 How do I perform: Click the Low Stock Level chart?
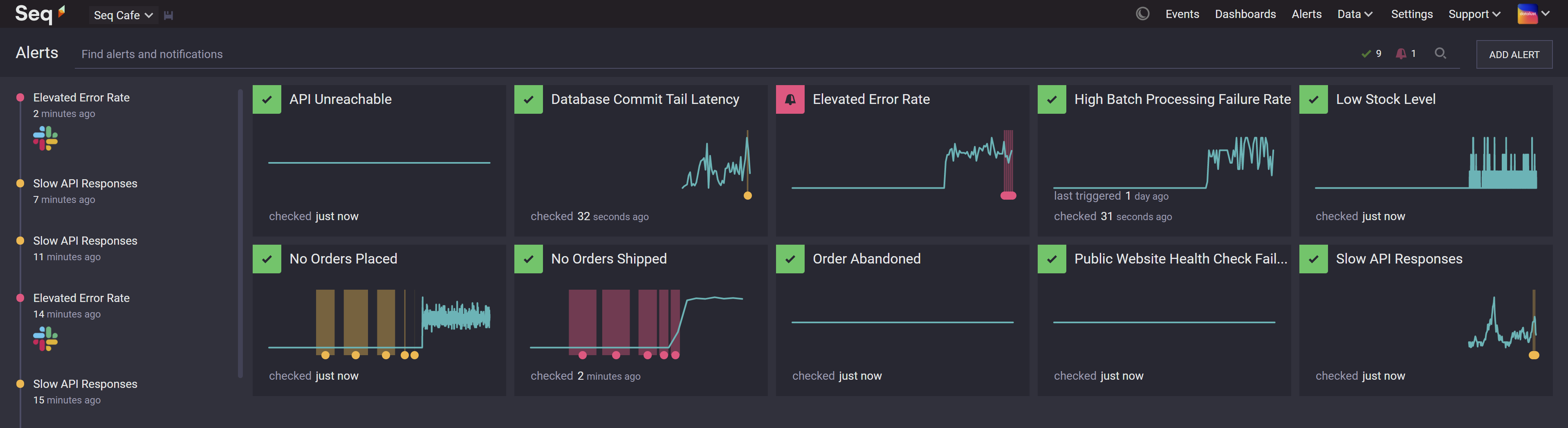(x=1426, y=162)
